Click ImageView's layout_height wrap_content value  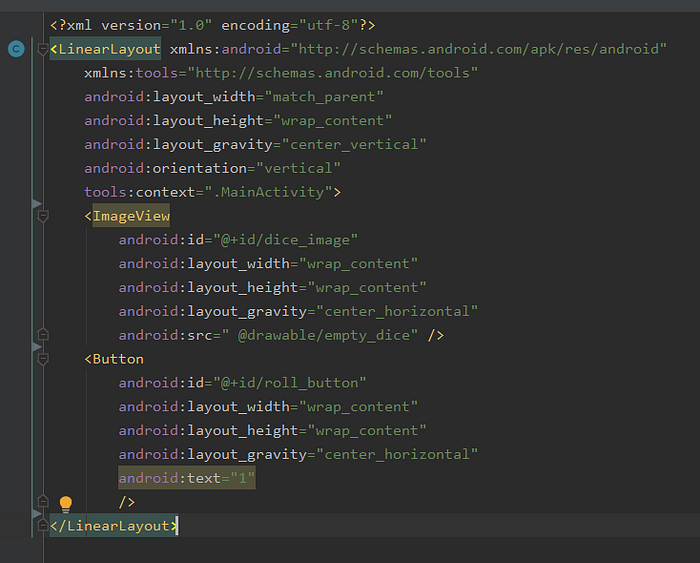(x=367, y=288)
